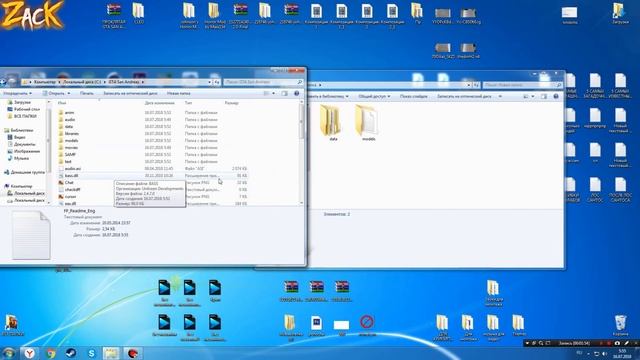640x360 pixels.
Task: Open the Общий доступ dropdown in the back window
Action: click(x=374, y=96)
